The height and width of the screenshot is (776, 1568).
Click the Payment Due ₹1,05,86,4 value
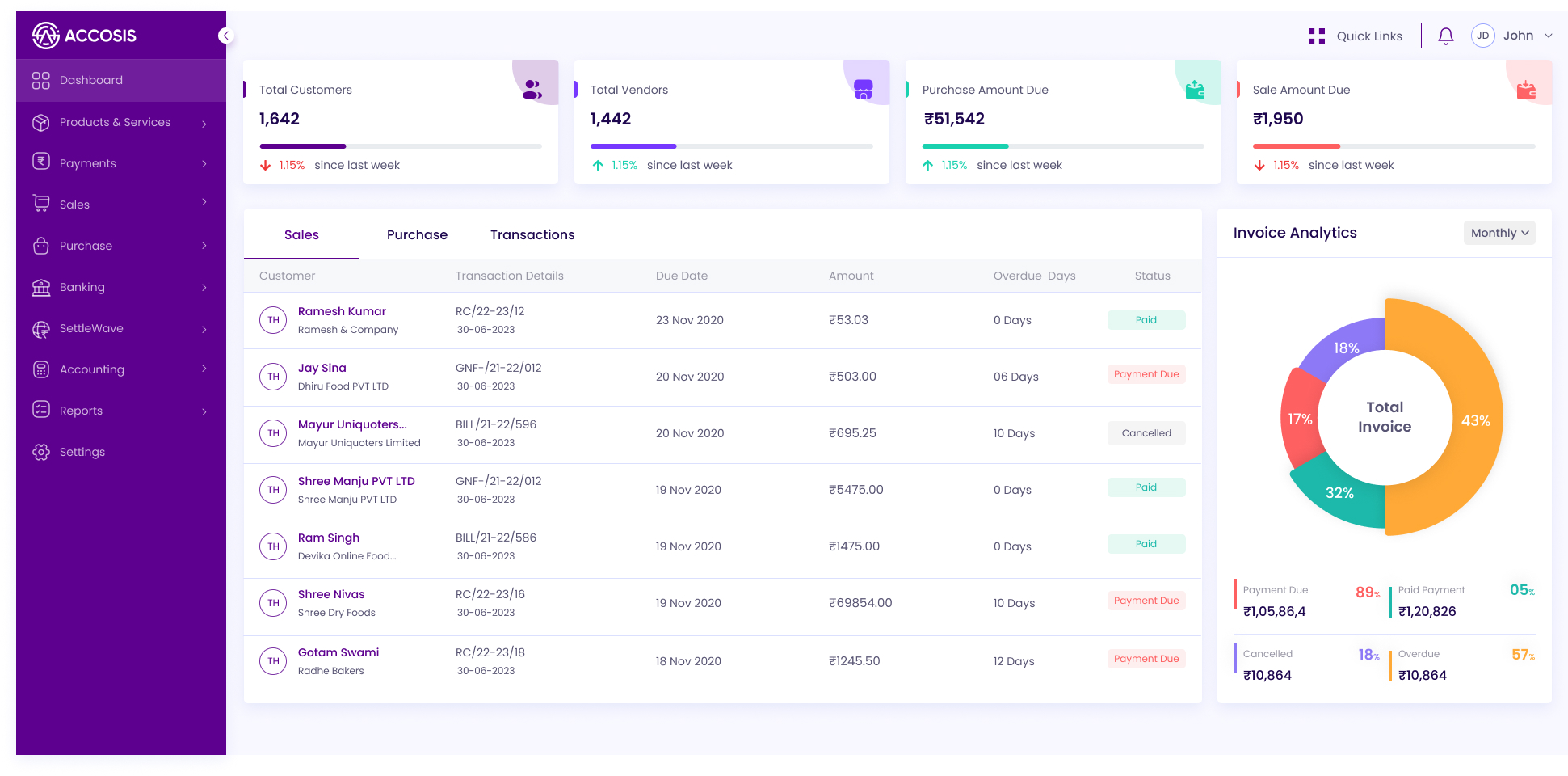pyautogui.click(x=1275, y=611)
